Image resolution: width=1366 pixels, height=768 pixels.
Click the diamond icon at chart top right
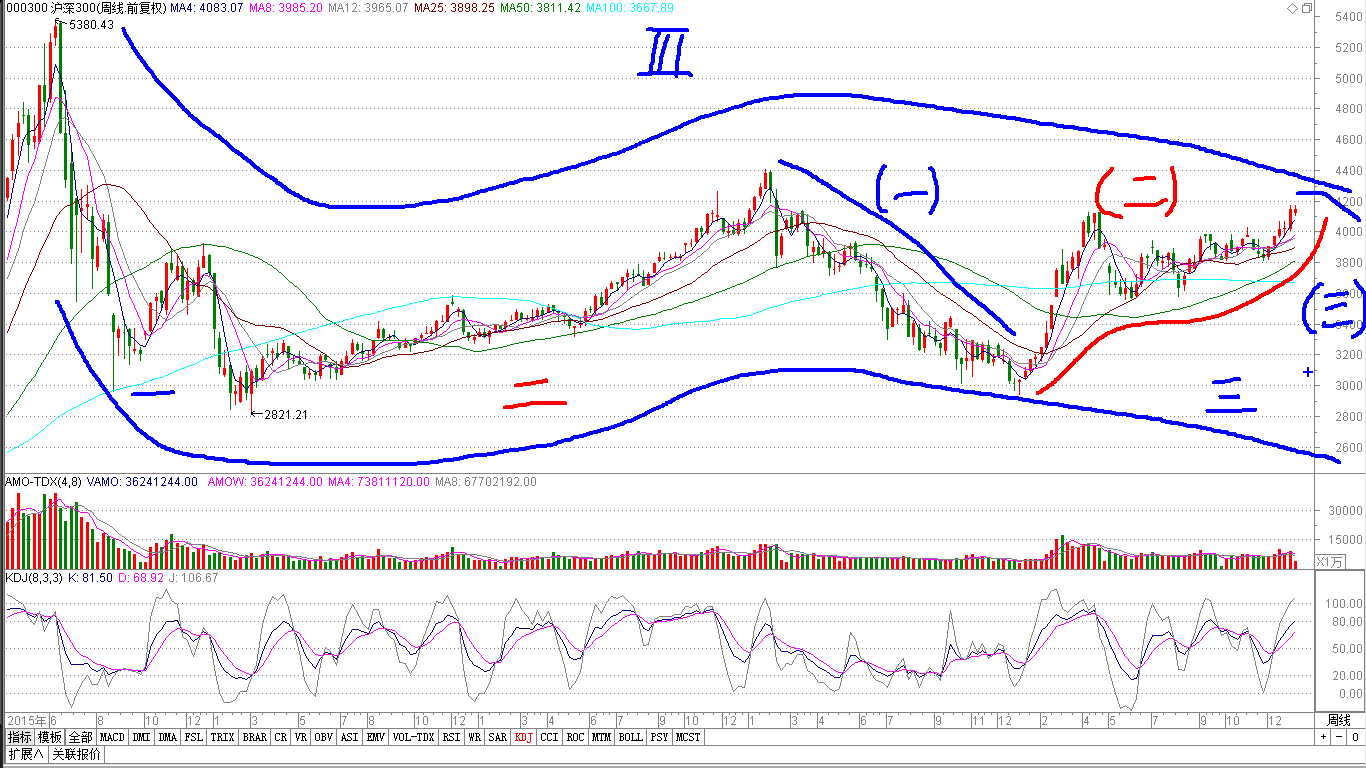click(1293, 8)
